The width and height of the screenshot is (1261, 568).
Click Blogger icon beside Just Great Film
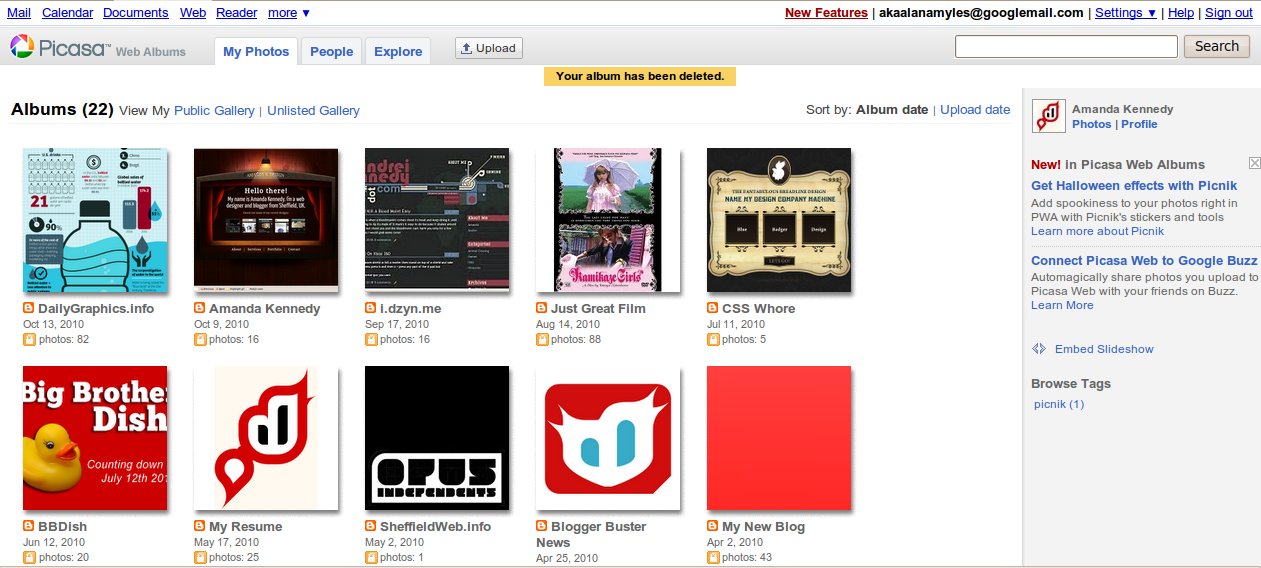tap(542, 308)
